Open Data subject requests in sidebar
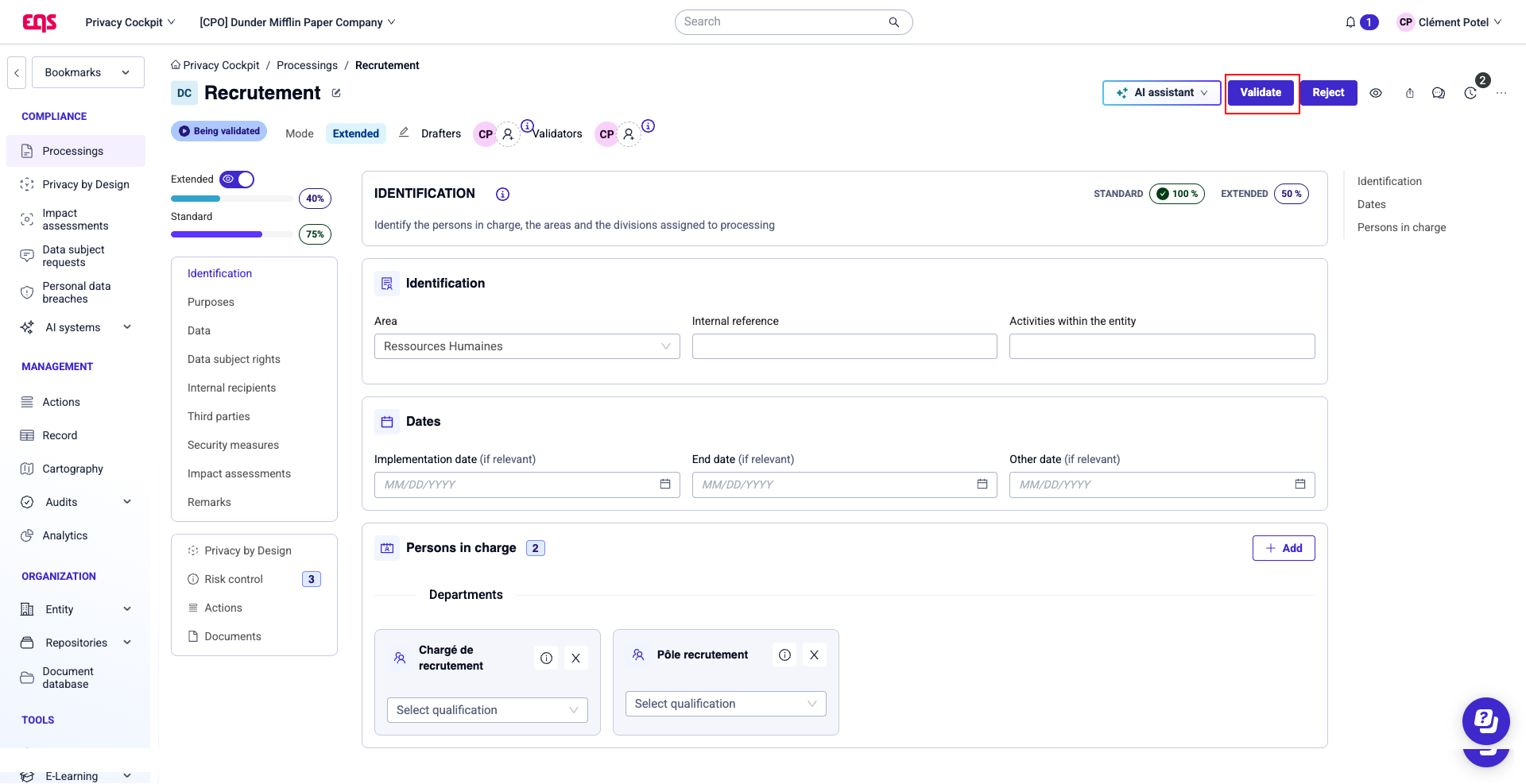 point(76,256)
